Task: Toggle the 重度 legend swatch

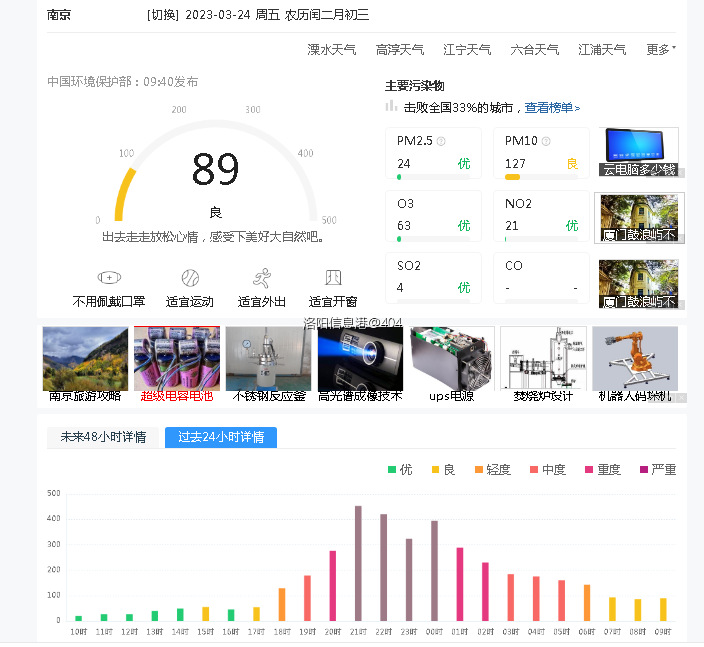Action: pos(589,470)
